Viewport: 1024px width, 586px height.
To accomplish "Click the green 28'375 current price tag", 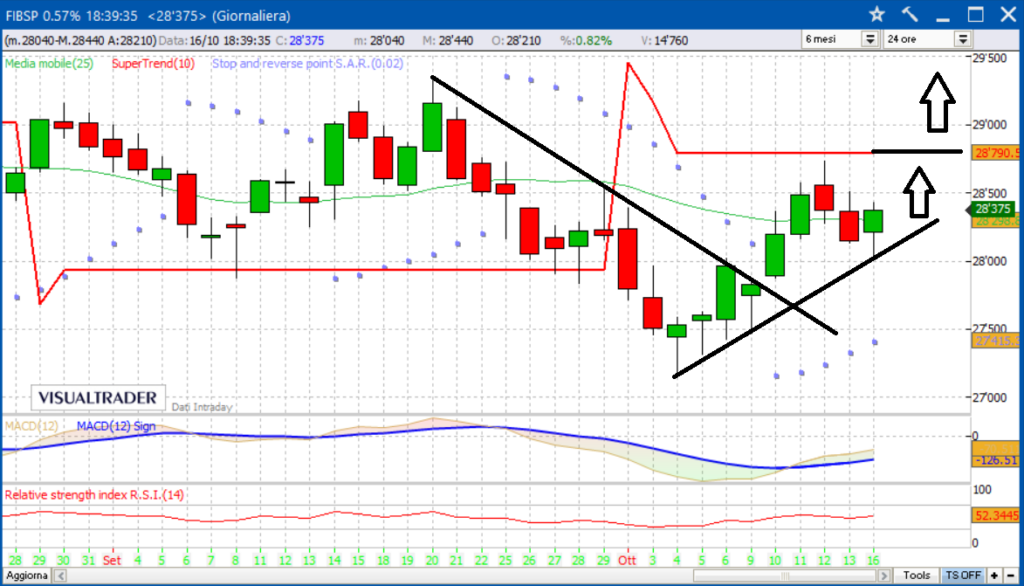I will 990,209.
